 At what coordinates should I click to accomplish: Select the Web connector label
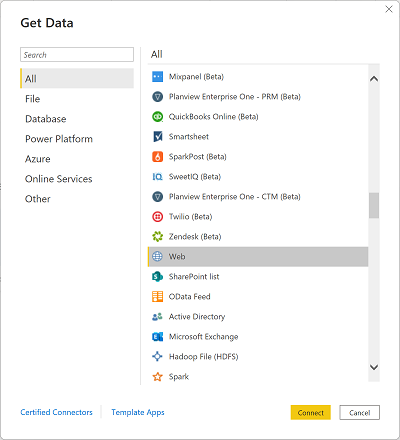tap(177, 257)
